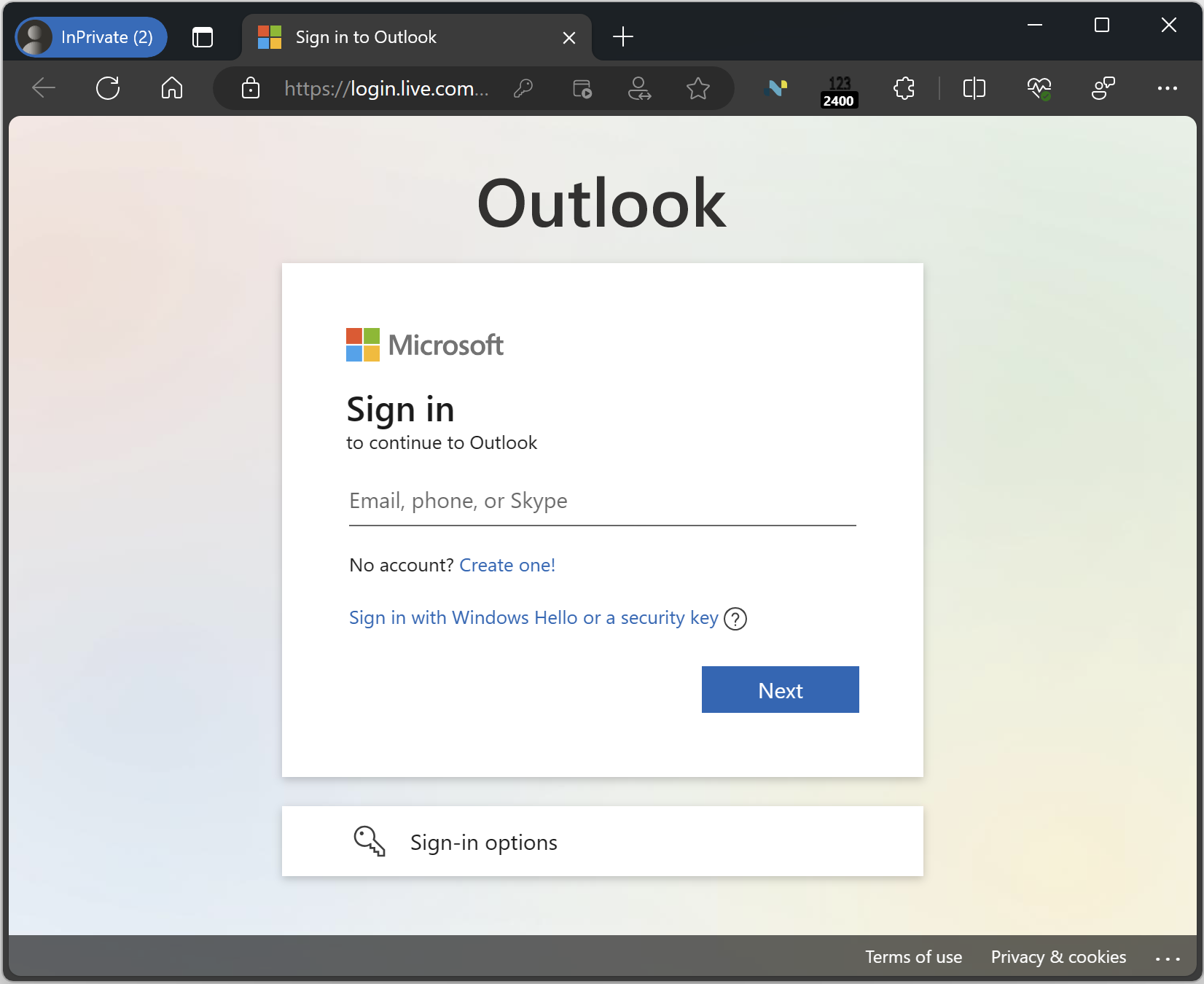Open the footer more options ellipsis
1204x984 pixels.
(1168, 958)
